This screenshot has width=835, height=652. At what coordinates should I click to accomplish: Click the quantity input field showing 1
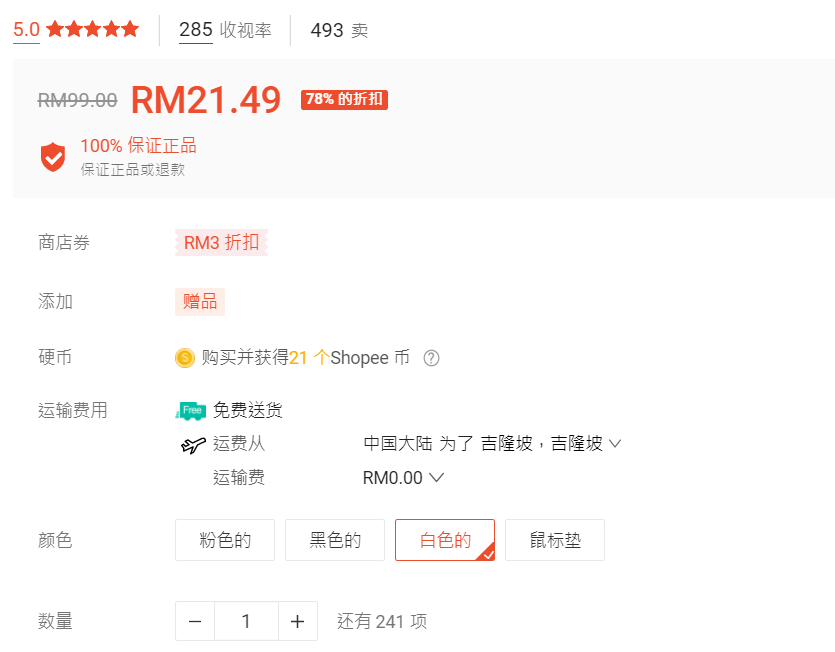pyautogui.click(x=246, y=621)
